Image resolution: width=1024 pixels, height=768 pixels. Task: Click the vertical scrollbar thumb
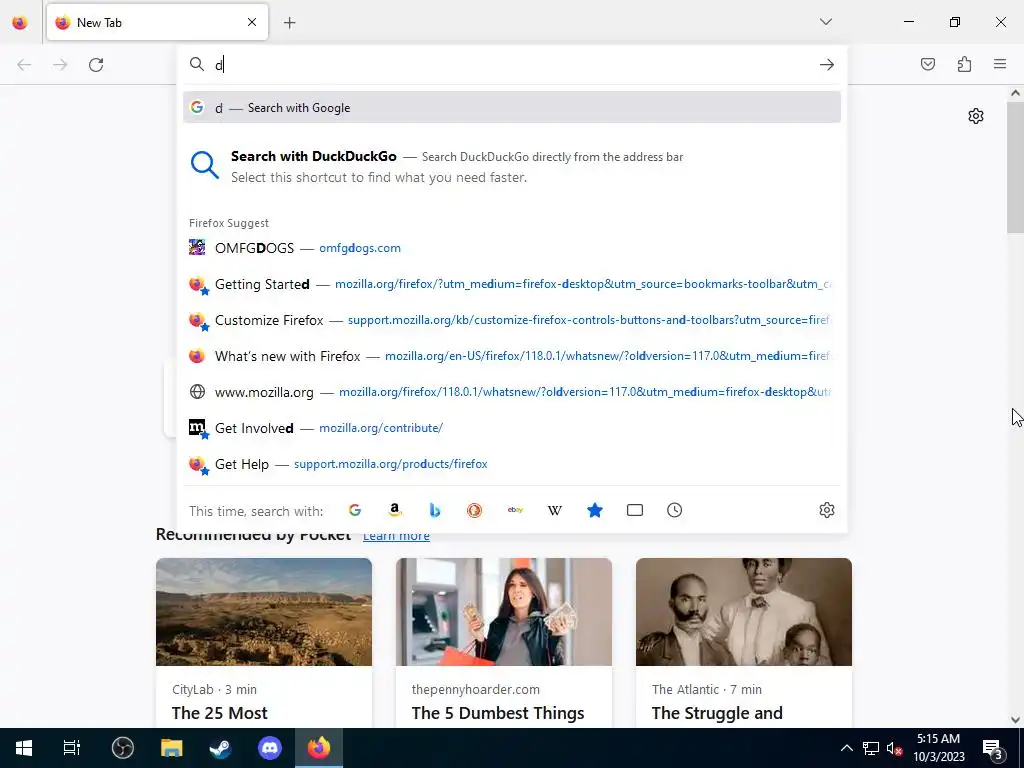[1015, 168]
